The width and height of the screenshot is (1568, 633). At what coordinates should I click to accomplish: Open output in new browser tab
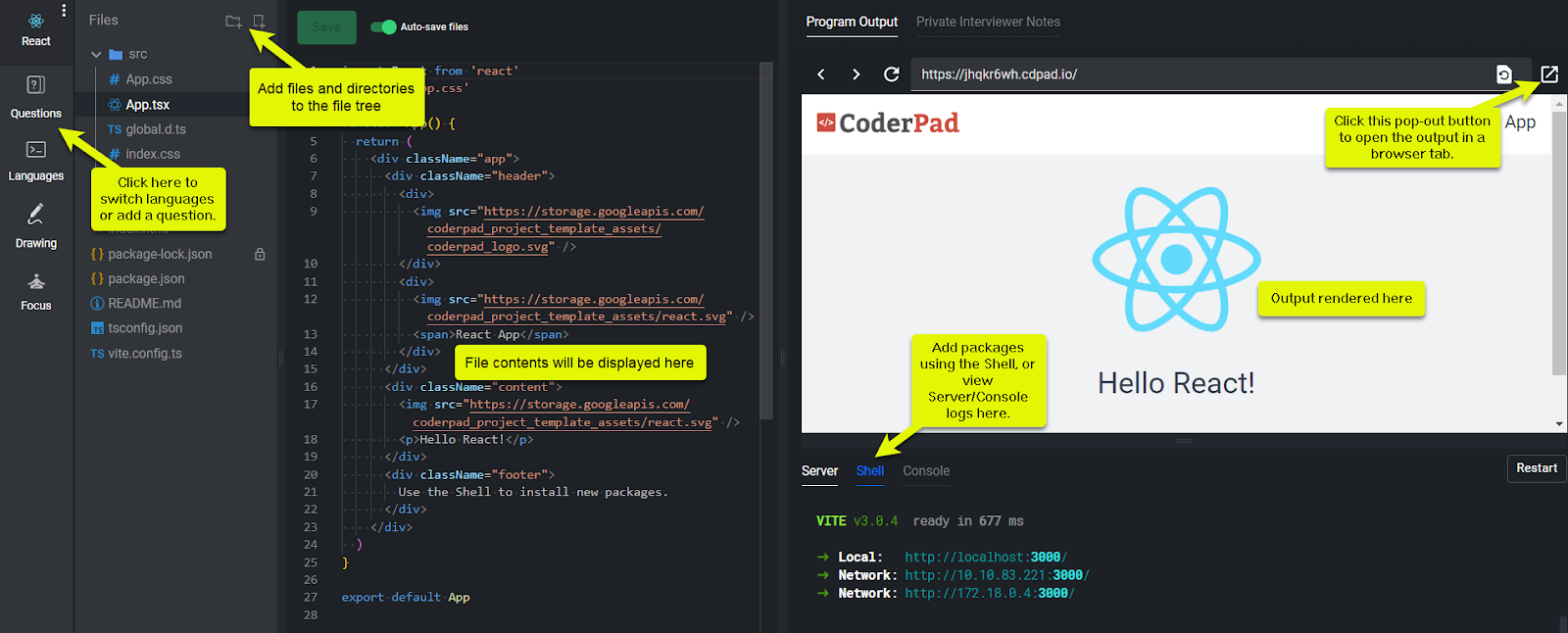coord(1549,74)
